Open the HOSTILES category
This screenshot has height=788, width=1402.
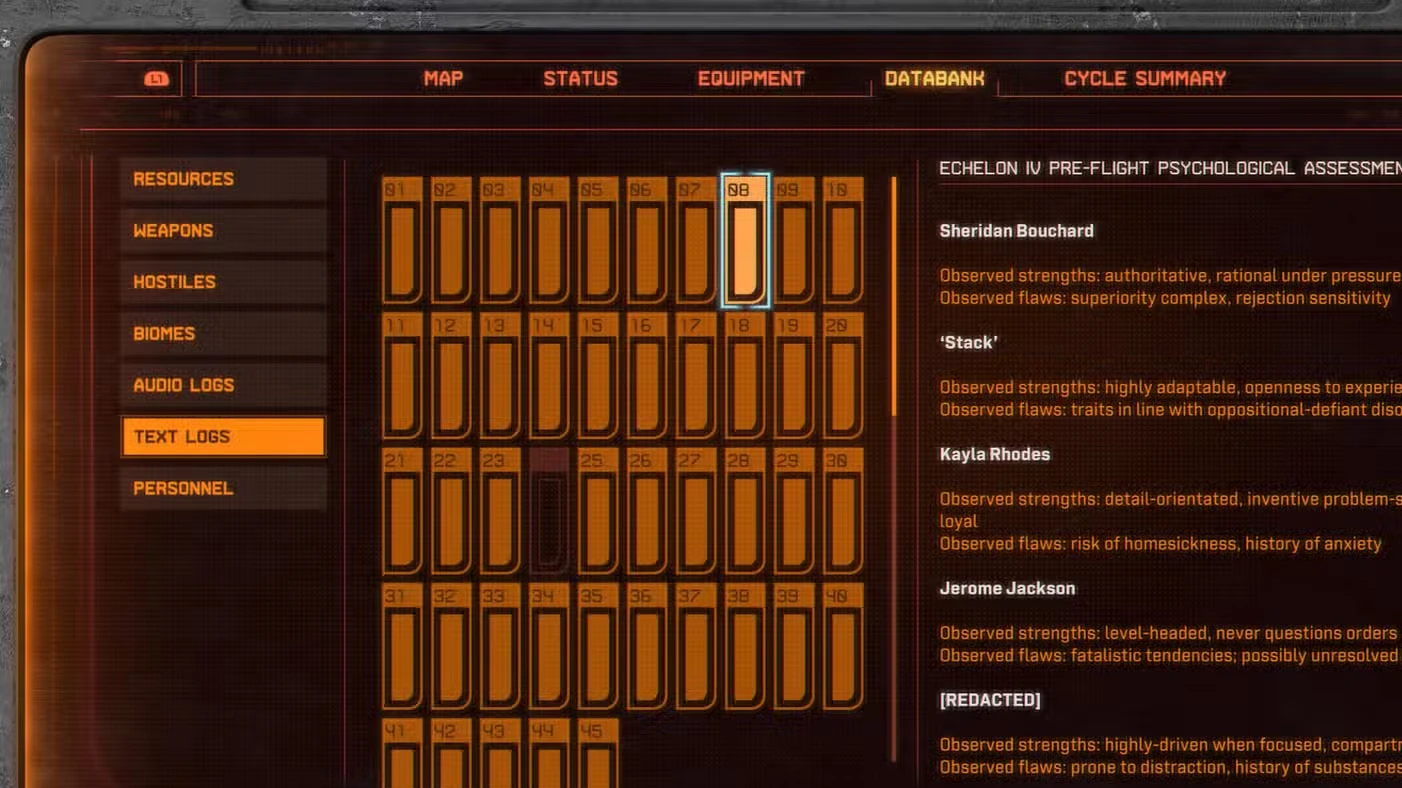click(224, 282)
